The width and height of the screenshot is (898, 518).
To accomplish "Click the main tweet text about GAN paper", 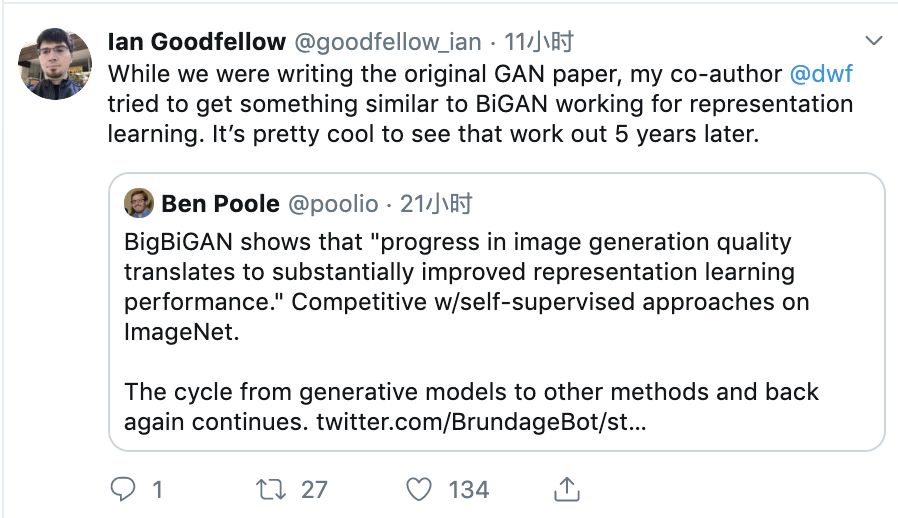I will (450, 104).
